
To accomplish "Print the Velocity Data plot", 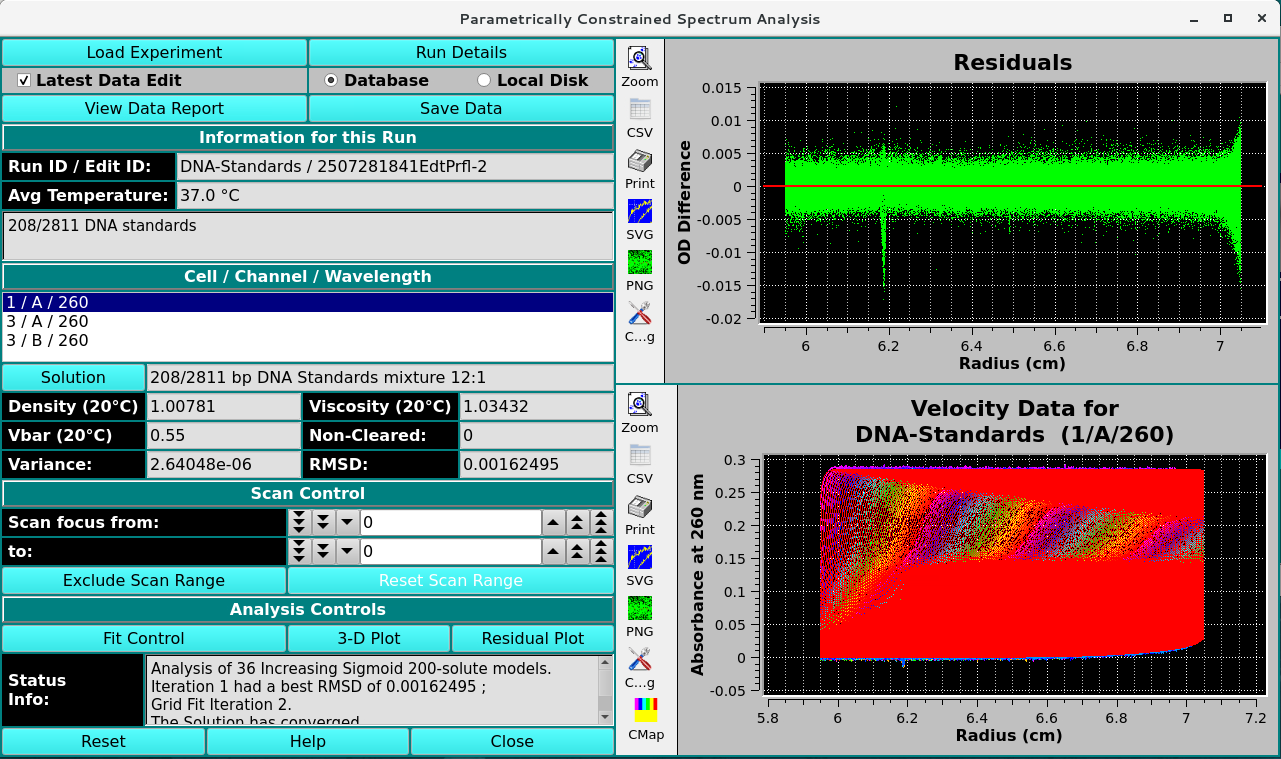I will pyautogui.click(x=640, y=507).
